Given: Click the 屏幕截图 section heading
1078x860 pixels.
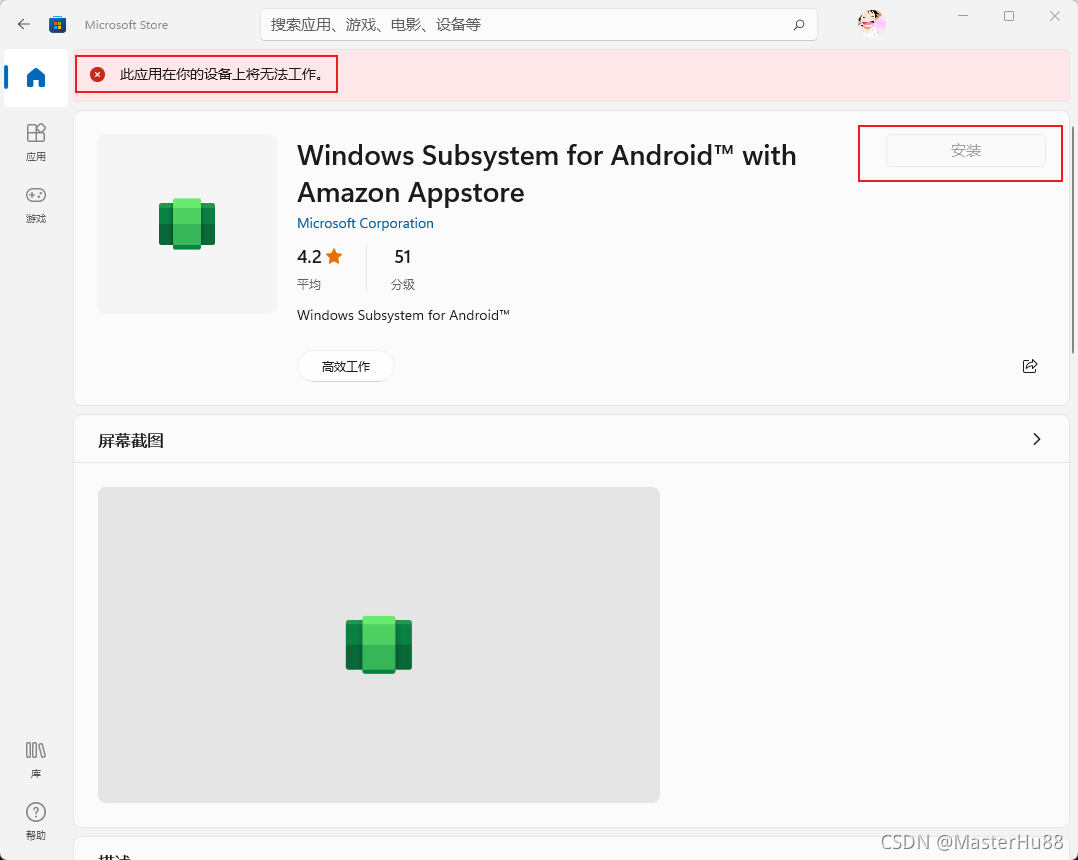Looking at the screenshot, I should coord(131,441).
